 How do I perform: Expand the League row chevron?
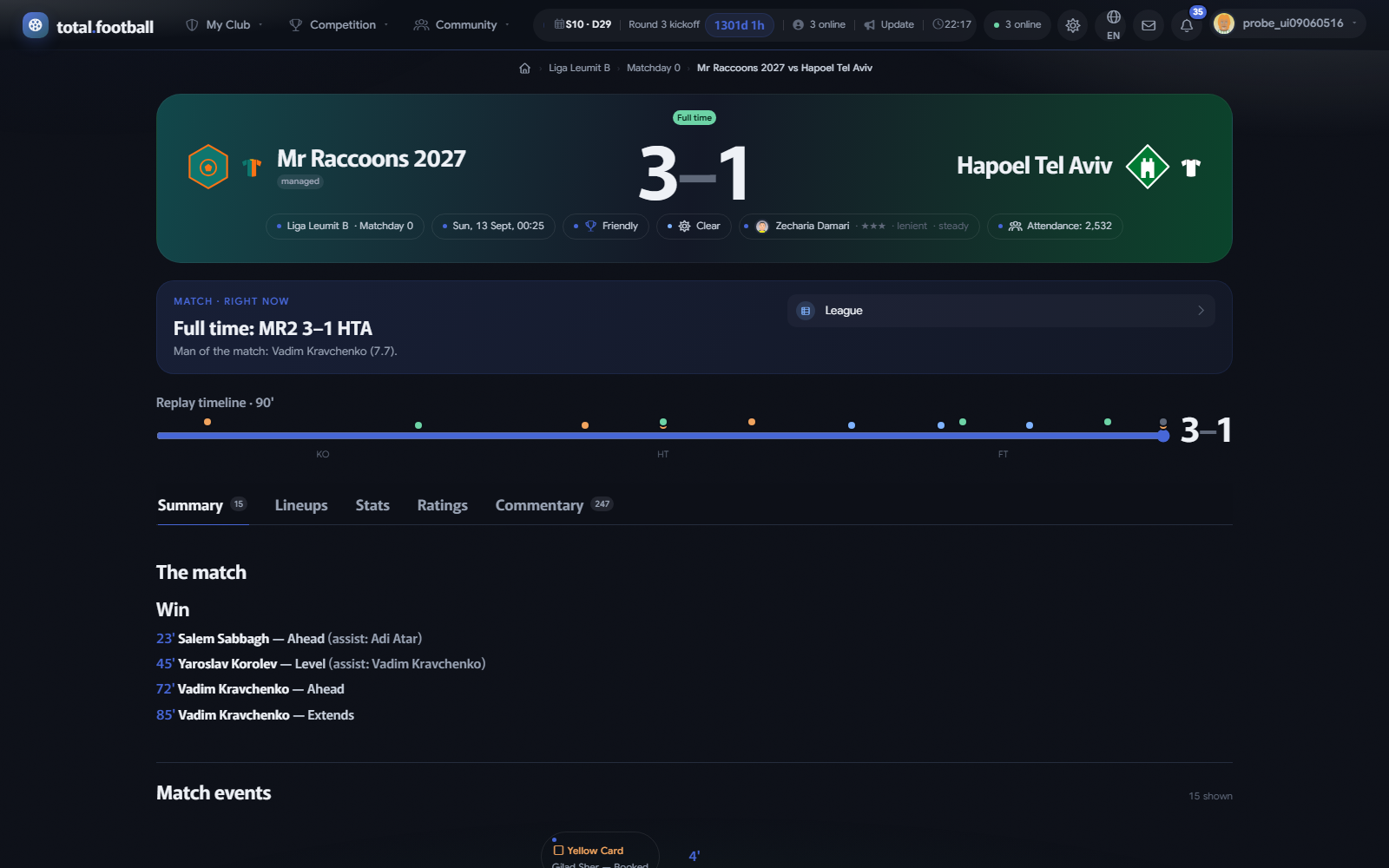(x=1201, y=311)
